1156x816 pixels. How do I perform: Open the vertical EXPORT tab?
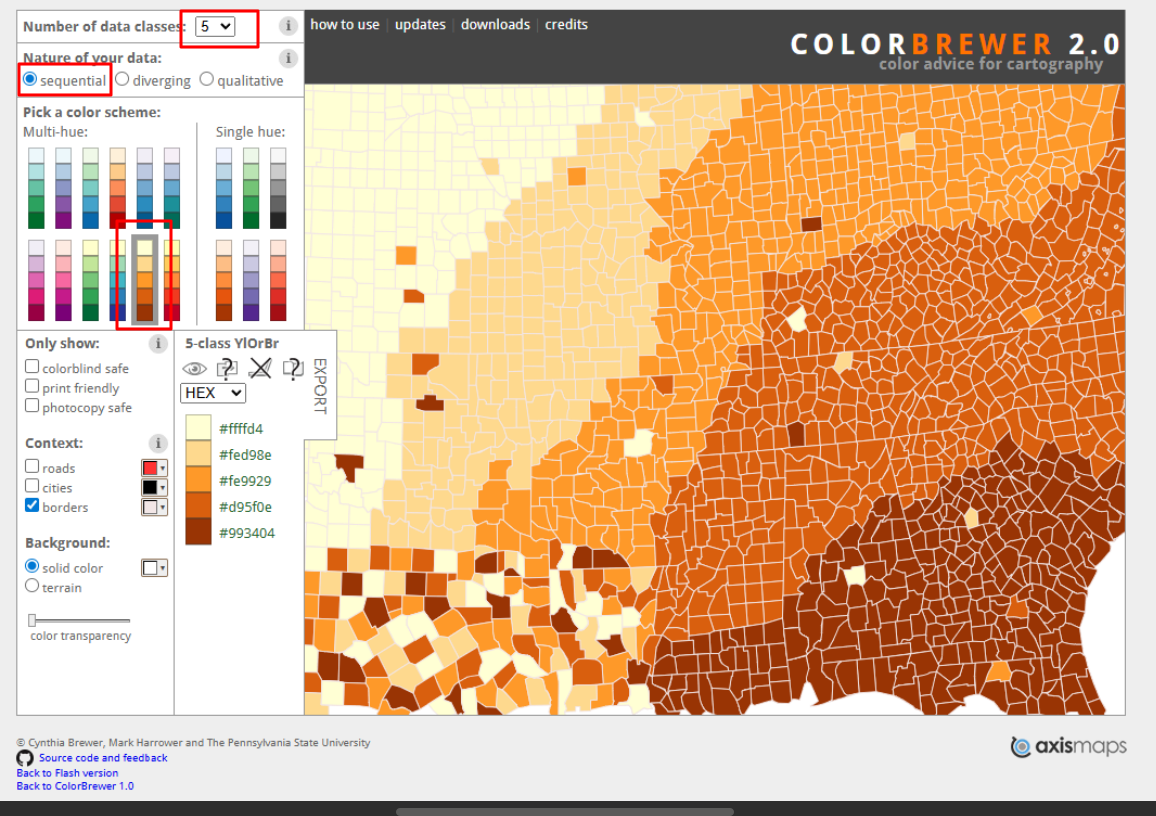tap(320, 386)
